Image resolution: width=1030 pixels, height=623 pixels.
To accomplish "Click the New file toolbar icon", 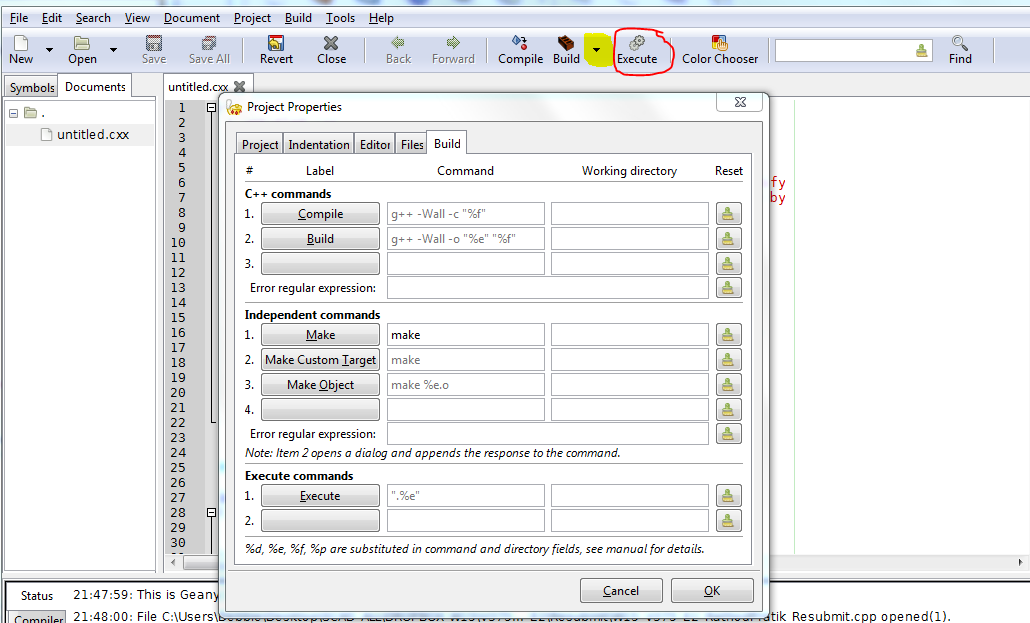I will click(21, 43).
